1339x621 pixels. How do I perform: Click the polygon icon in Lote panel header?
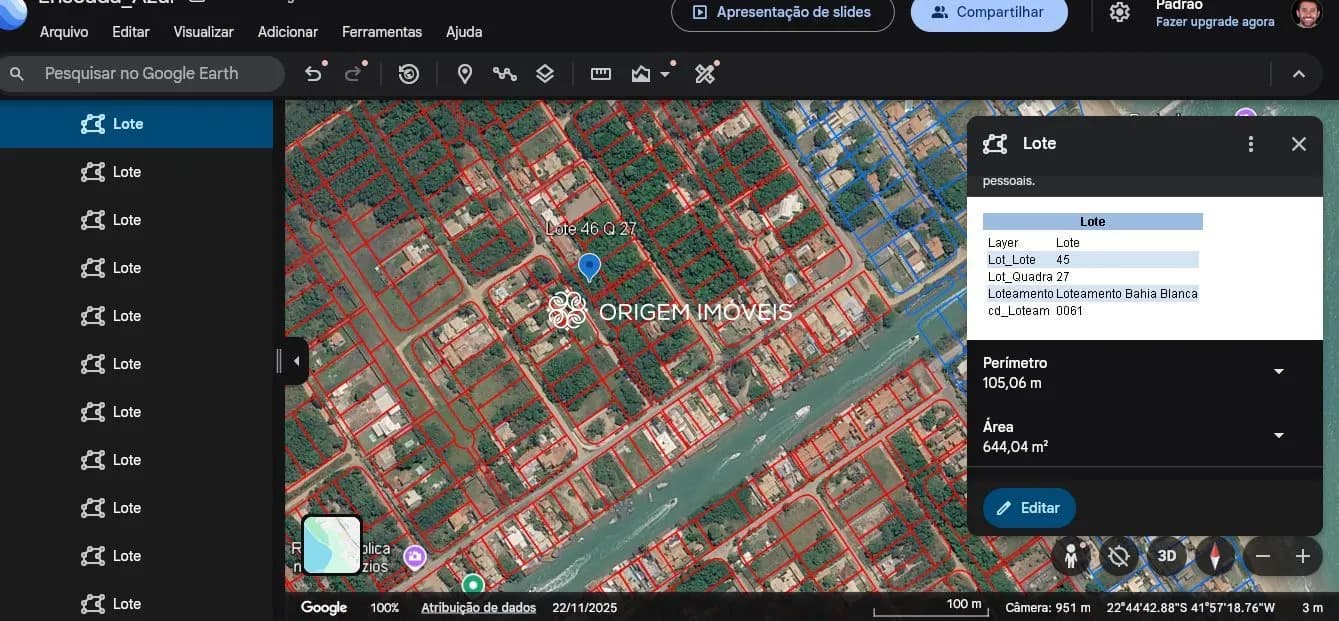point(995,144)
